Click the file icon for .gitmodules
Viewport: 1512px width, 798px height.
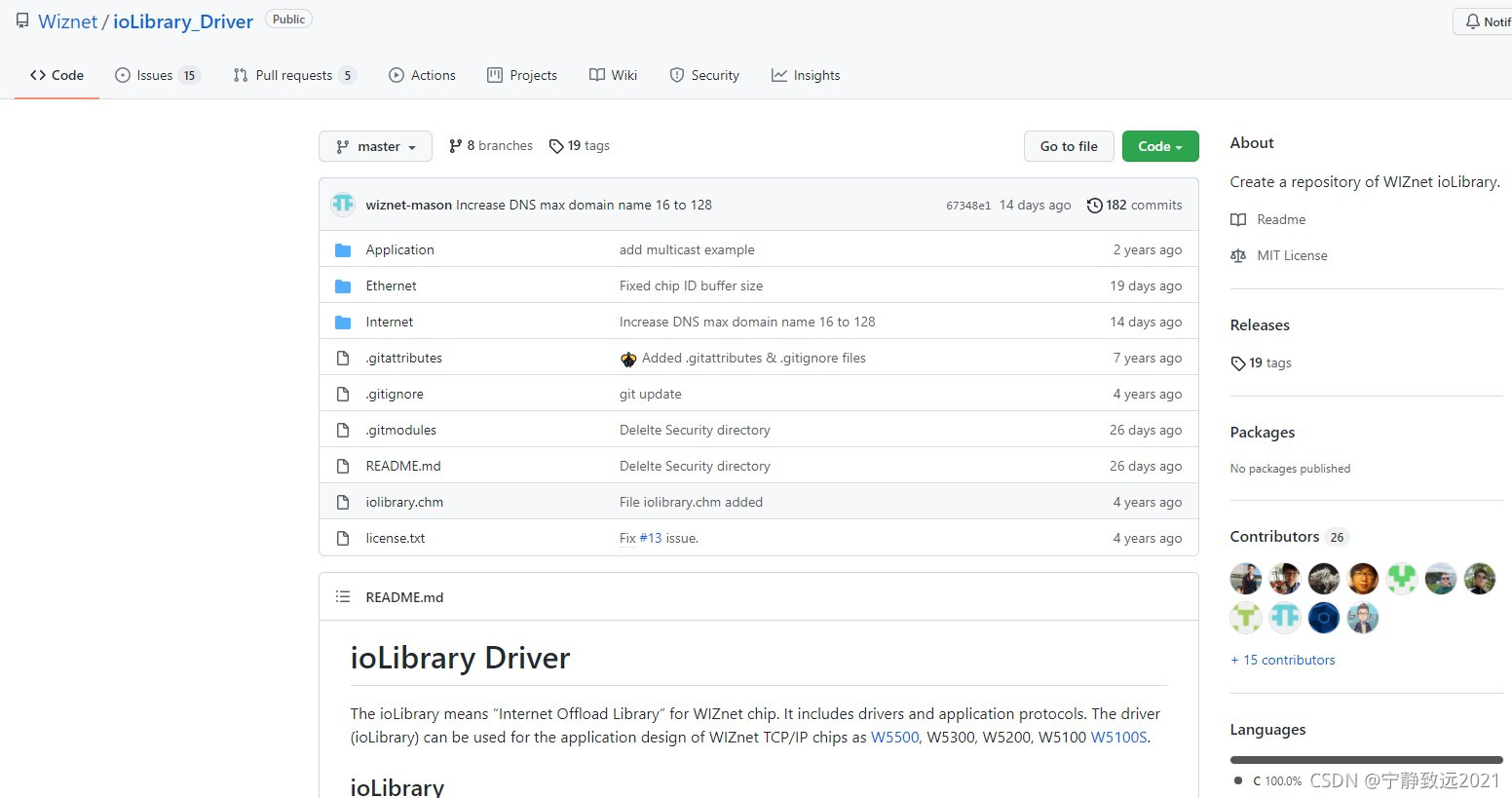(x=343, y=431)
